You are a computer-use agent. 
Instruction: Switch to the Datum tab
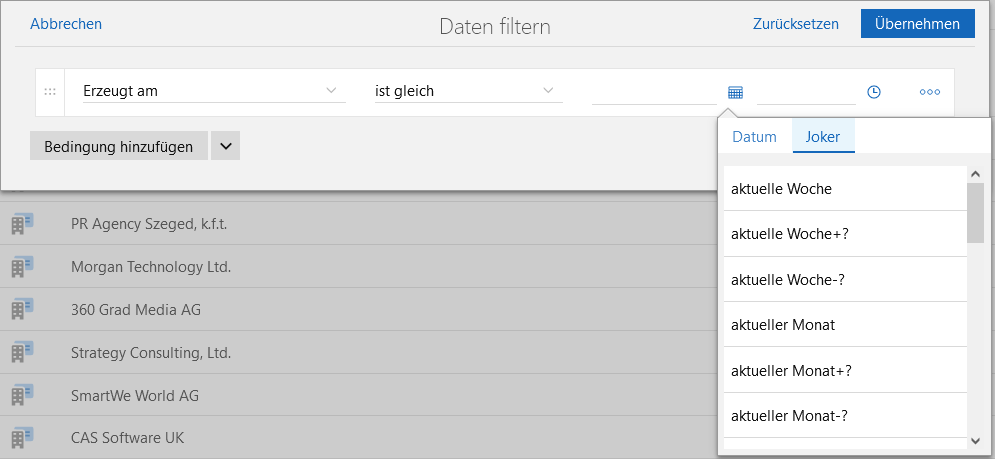[754, 137]
